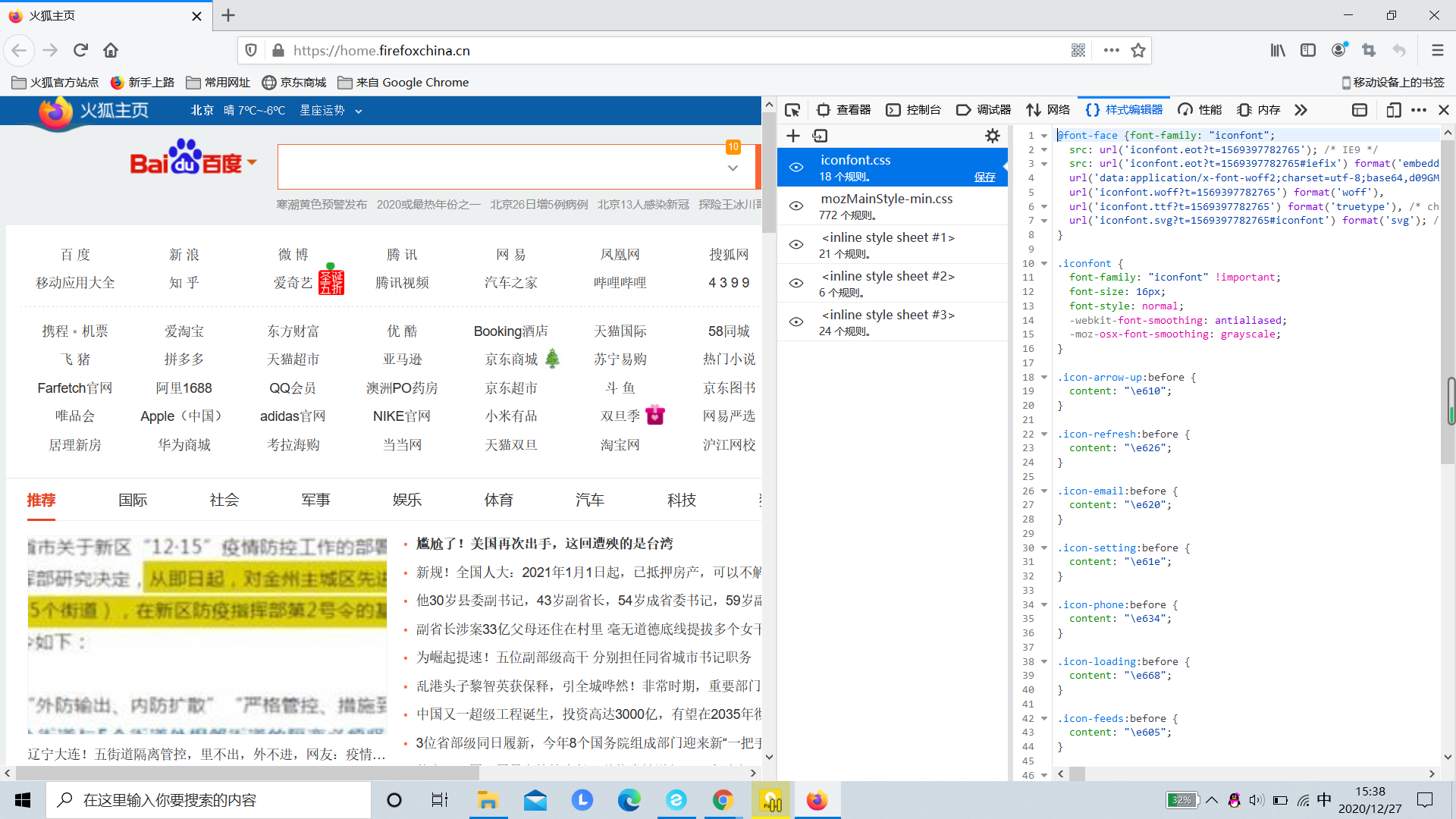Switch to the Console (控制台) tab
The image size is (1456, 819).
coord(913,110)
